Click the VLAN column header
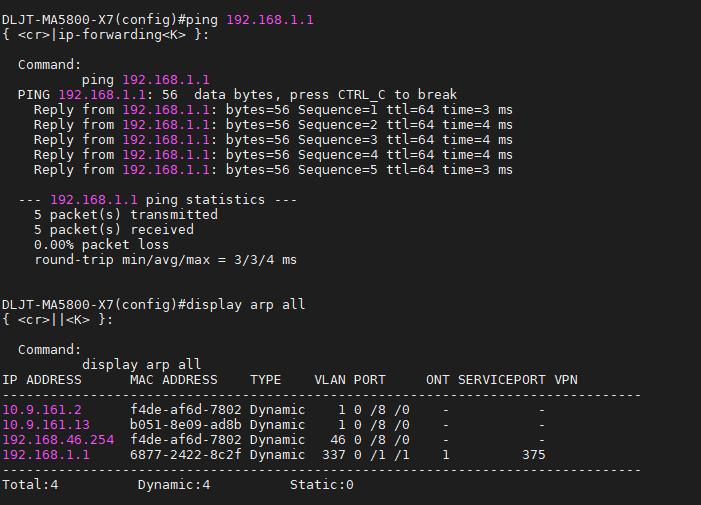Image resolution: width=701 pixels, height=505 pixels. [x=330, y=380]
